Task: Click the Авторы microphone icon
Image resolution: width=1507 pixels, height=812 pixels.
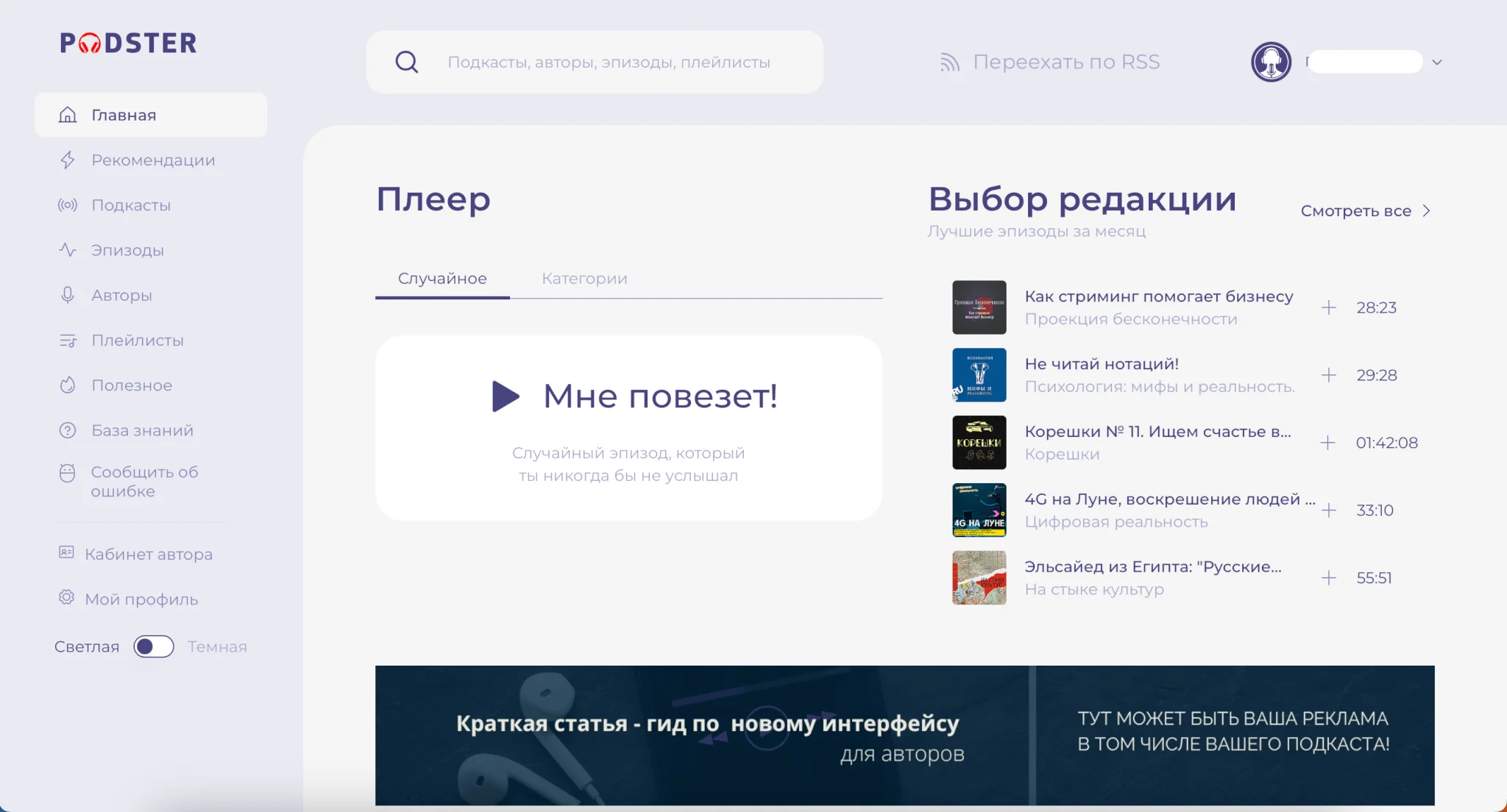Action: click(68, 295)
